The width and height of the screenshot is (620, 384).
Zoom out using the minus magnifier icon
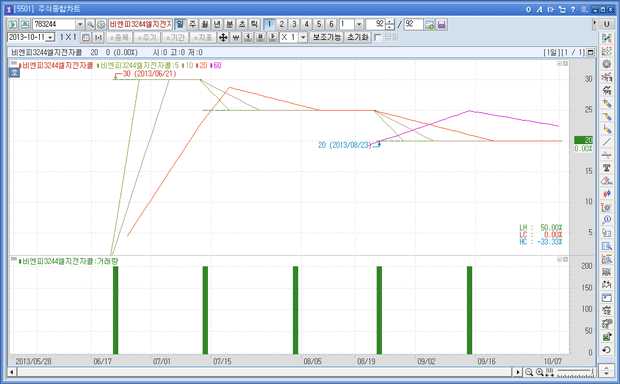point(529,372)
